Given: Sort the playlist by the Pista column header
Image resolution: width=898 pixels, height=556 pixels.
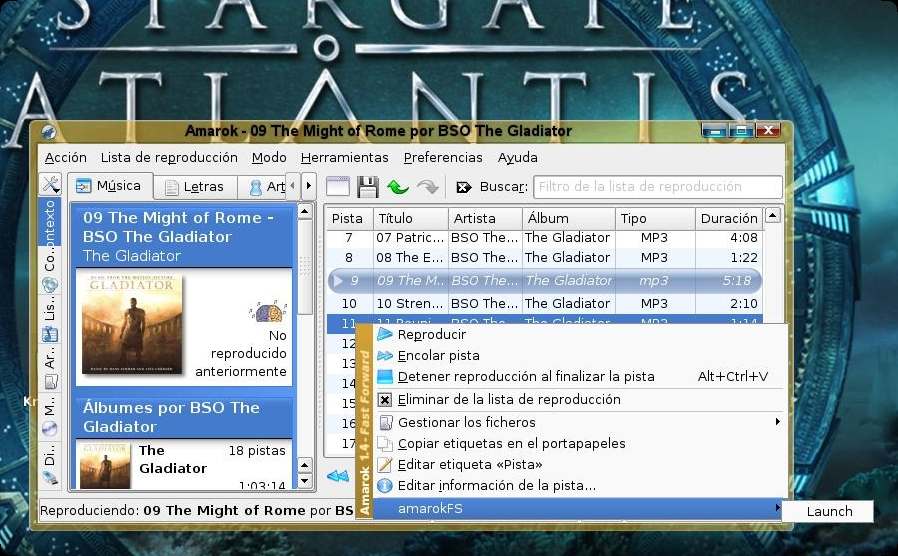Looking at the screenshot, I should pos(349,218).
